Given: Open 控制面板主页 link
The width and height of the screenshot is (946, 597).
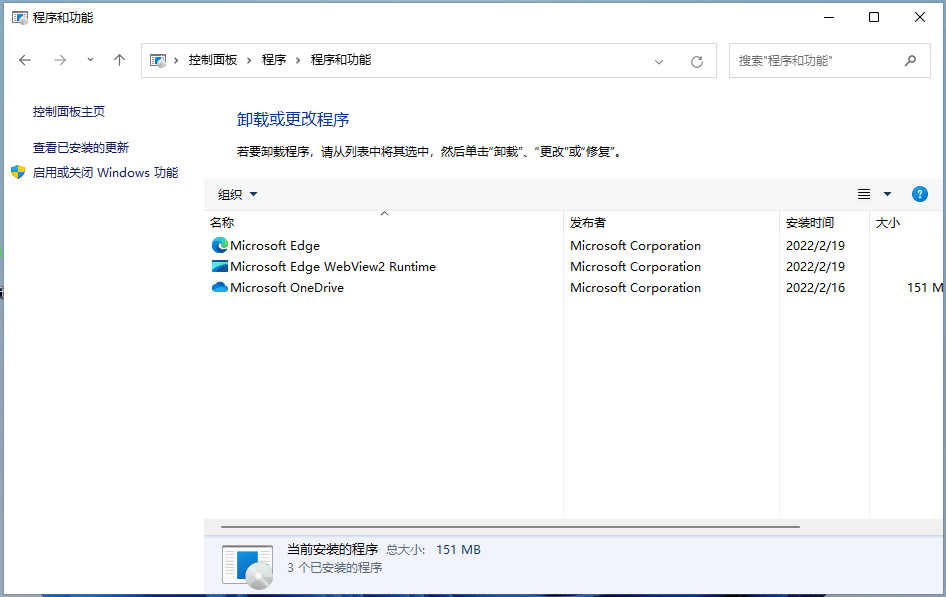Looking at the screenshot, I should tap(69, 112).
